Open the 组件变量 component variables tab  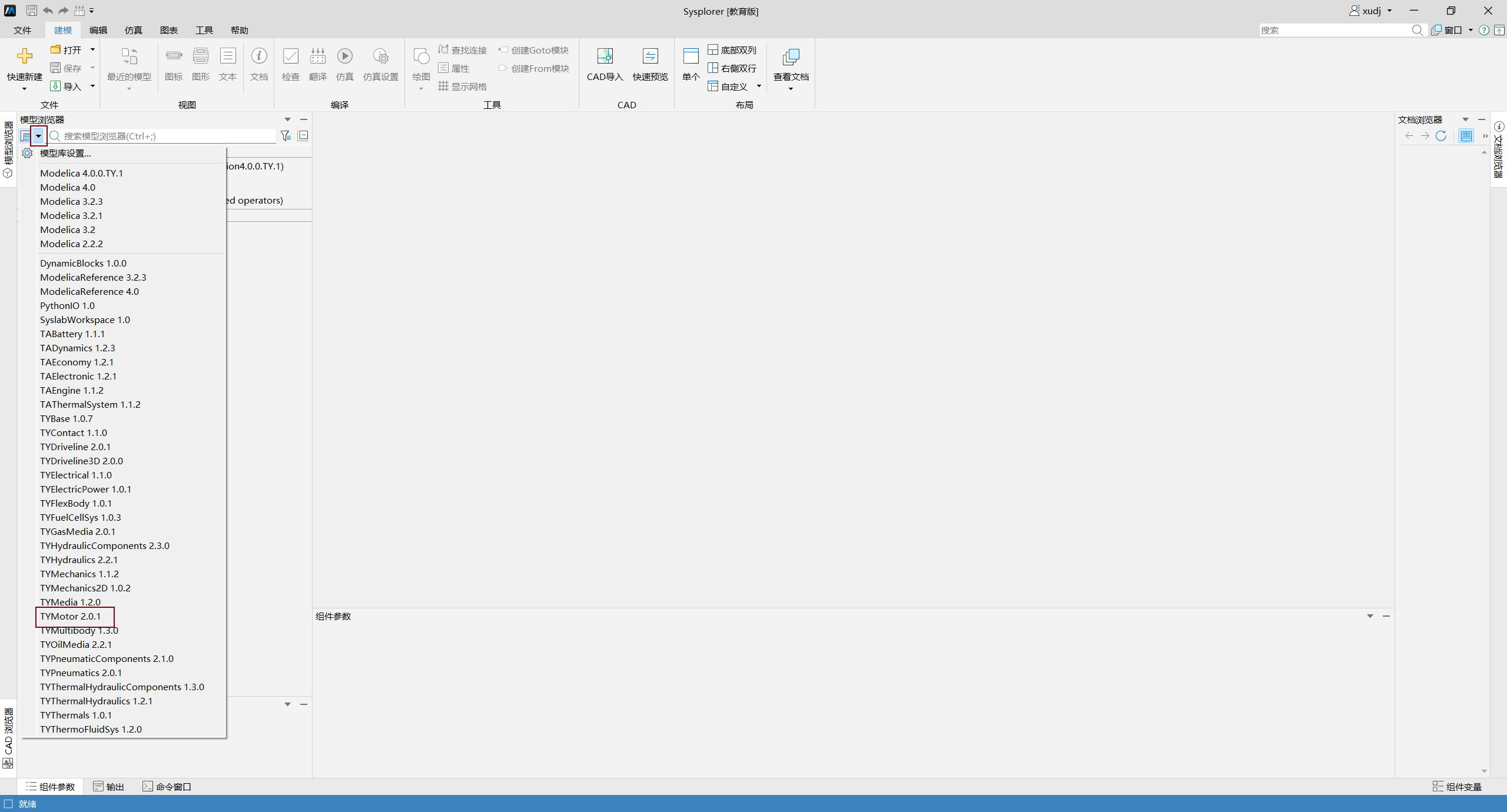1457,787
